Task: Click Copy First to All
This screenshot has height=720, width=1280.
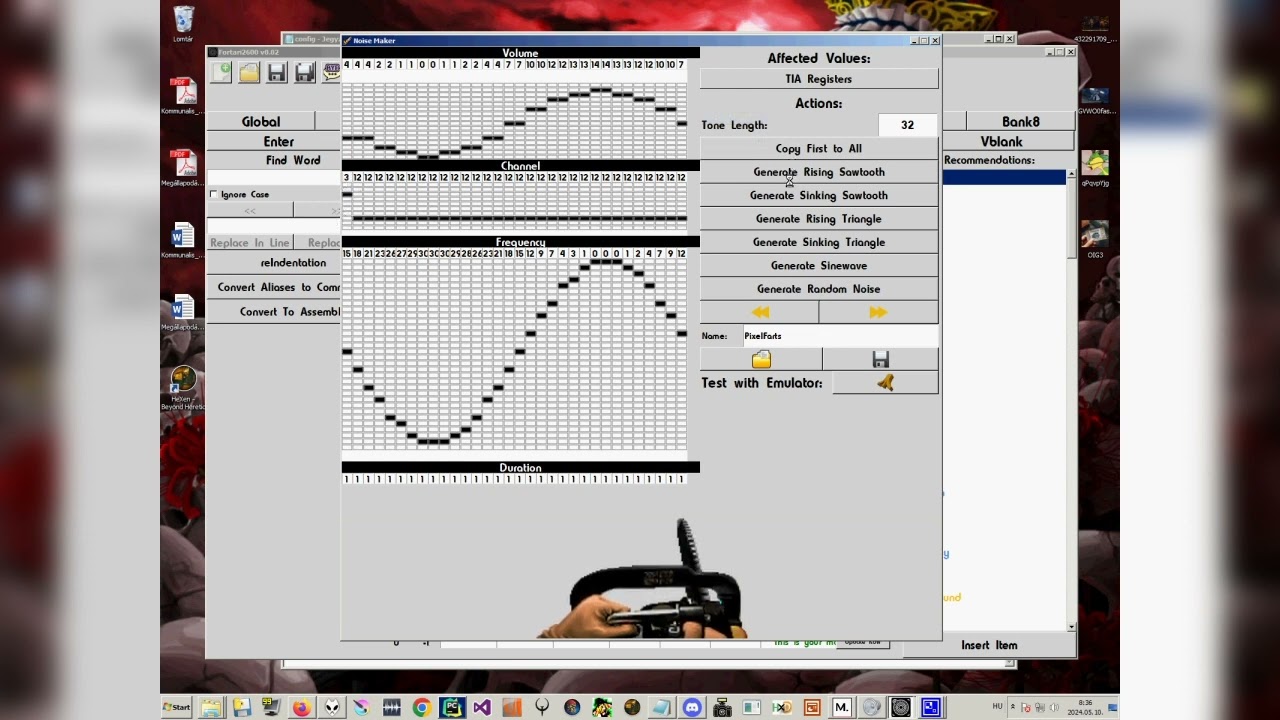Action: 819,149
